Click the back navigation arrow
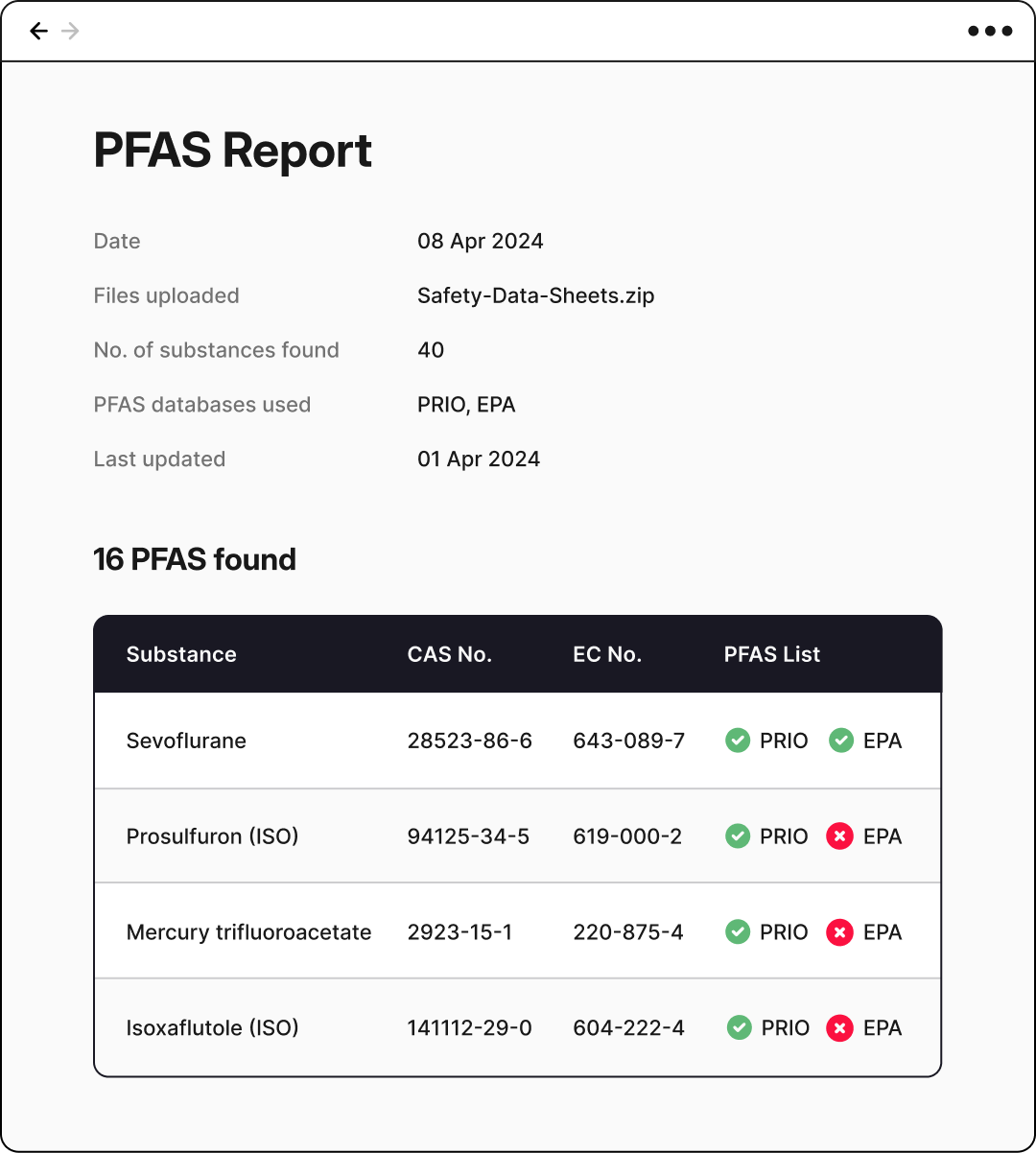The width and height of the screenshot is (1036, 1153). point(37,31)
